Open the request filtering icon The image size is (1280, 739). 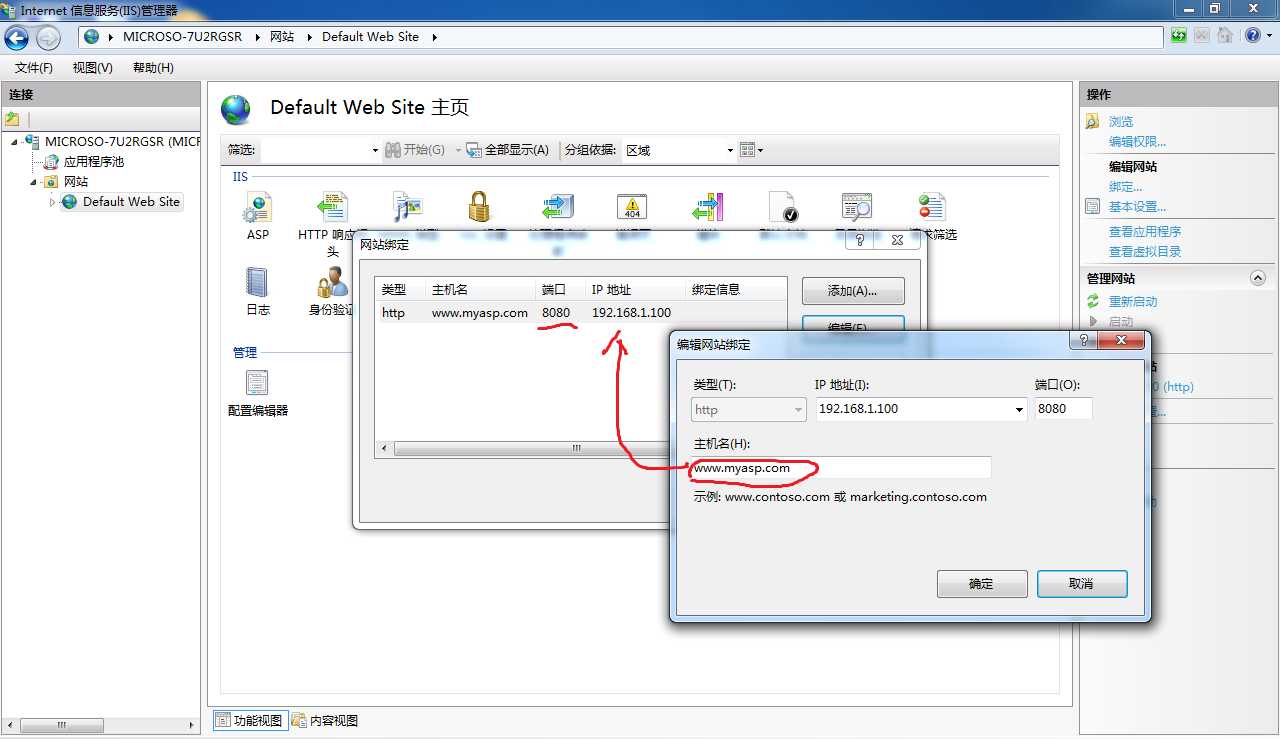(932, 208)
